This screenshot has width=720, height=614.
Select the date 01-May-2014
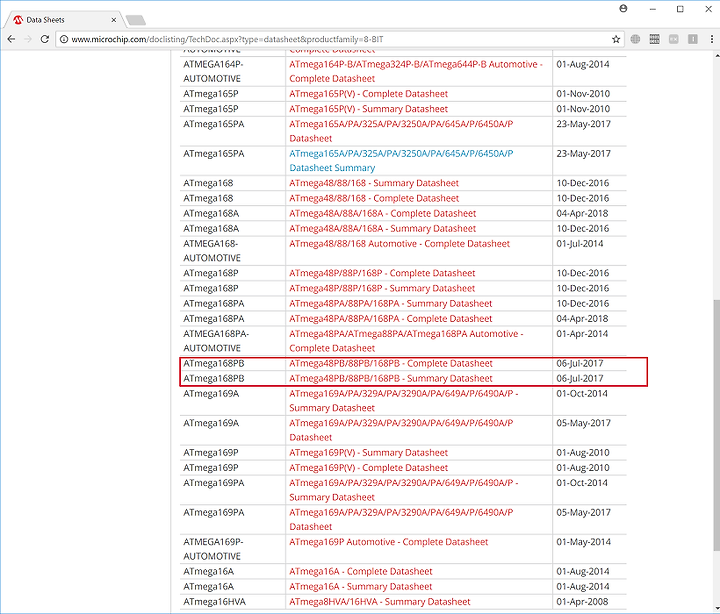(583, 542)
